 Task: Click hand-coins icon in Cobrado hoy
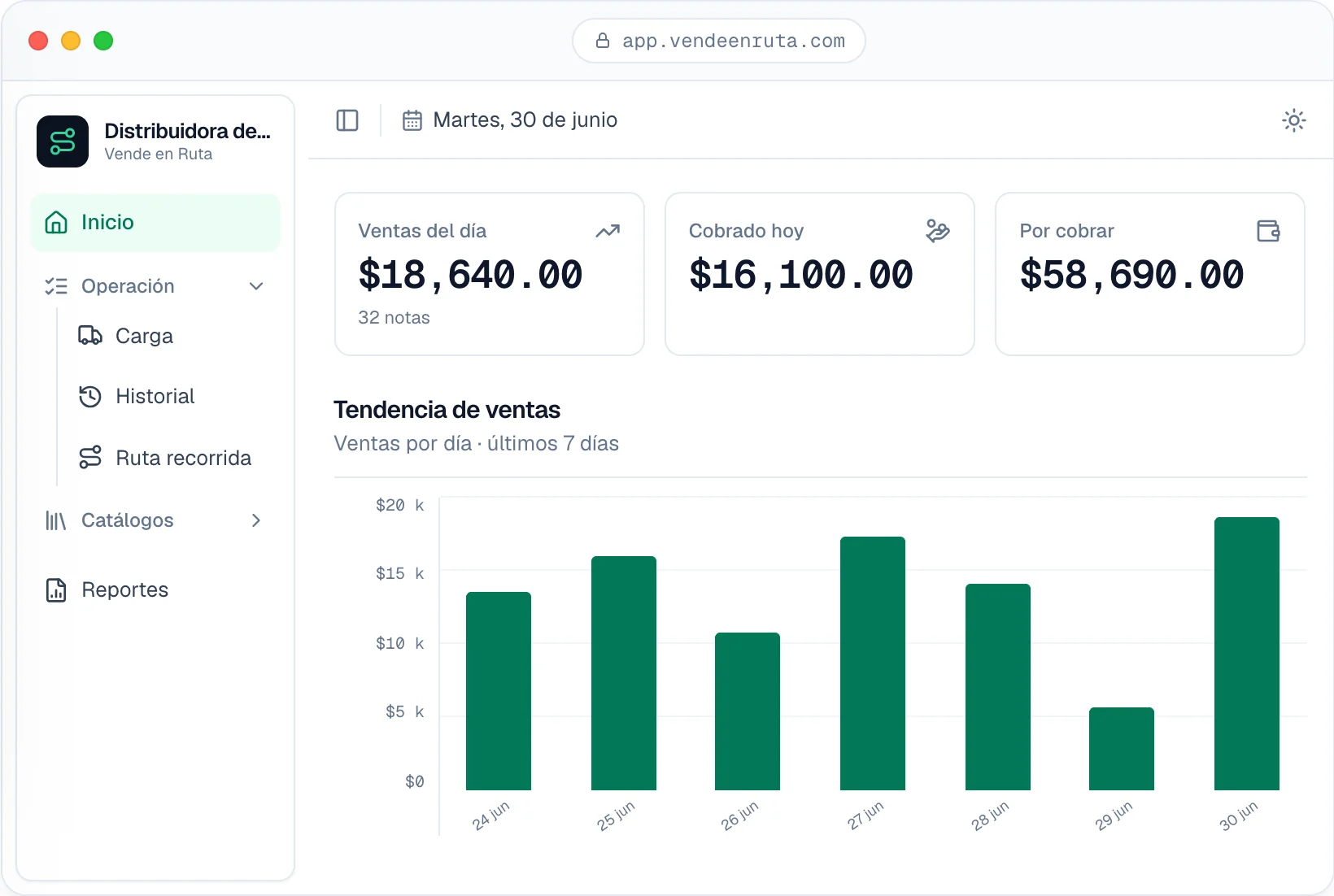click(x=938, y=231)
